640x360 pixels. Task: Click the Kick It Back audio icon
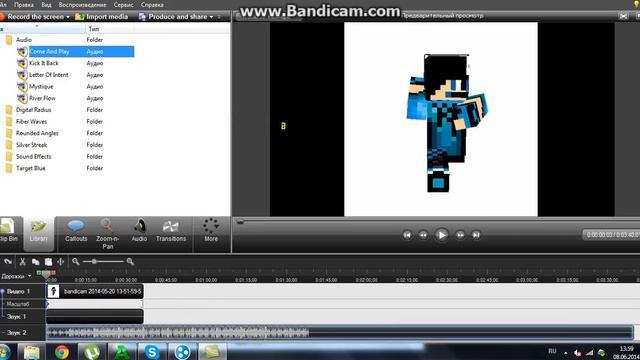coord(22,63)
